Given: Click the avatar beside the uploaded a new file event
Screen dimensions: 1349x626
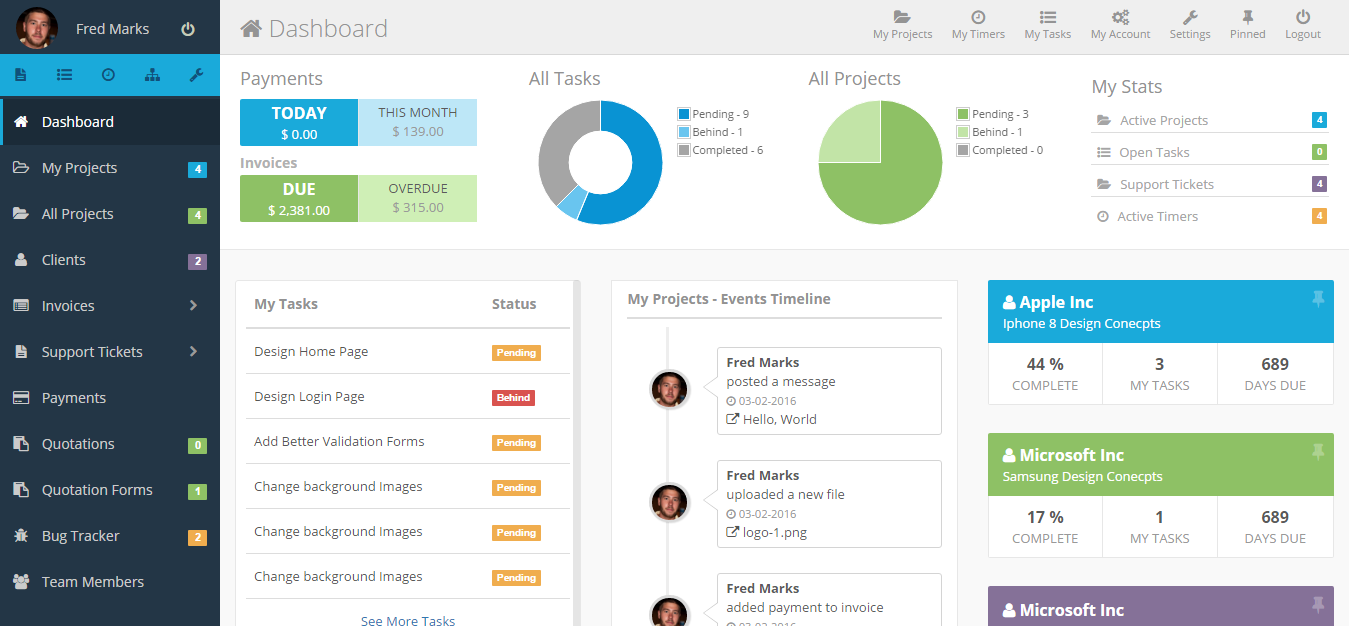Looking at the screenshot, I should click(x=669, y=502).
